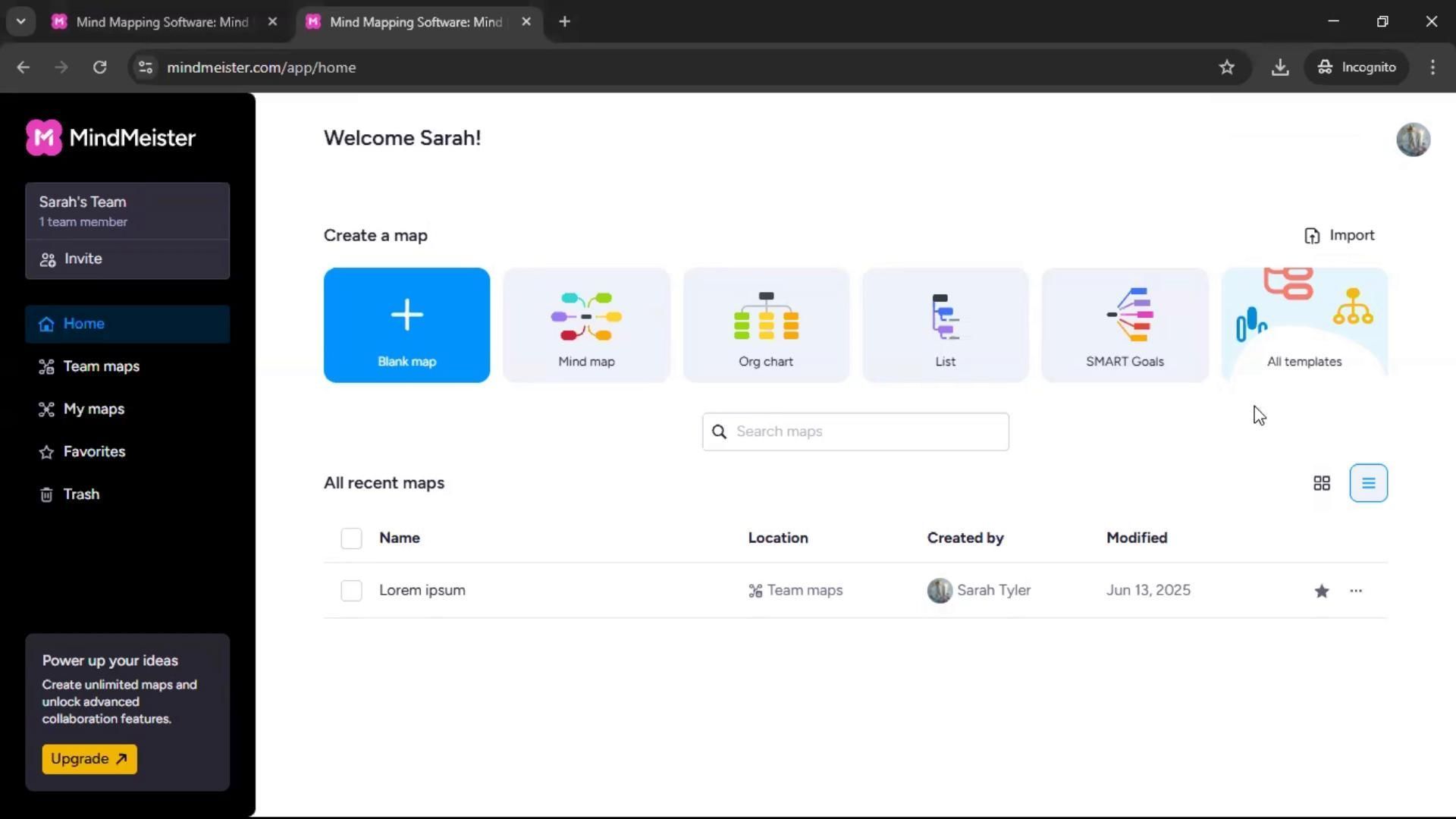1456x819 pixels.
Task: Select the list view icon
Action: point(1368,483)
